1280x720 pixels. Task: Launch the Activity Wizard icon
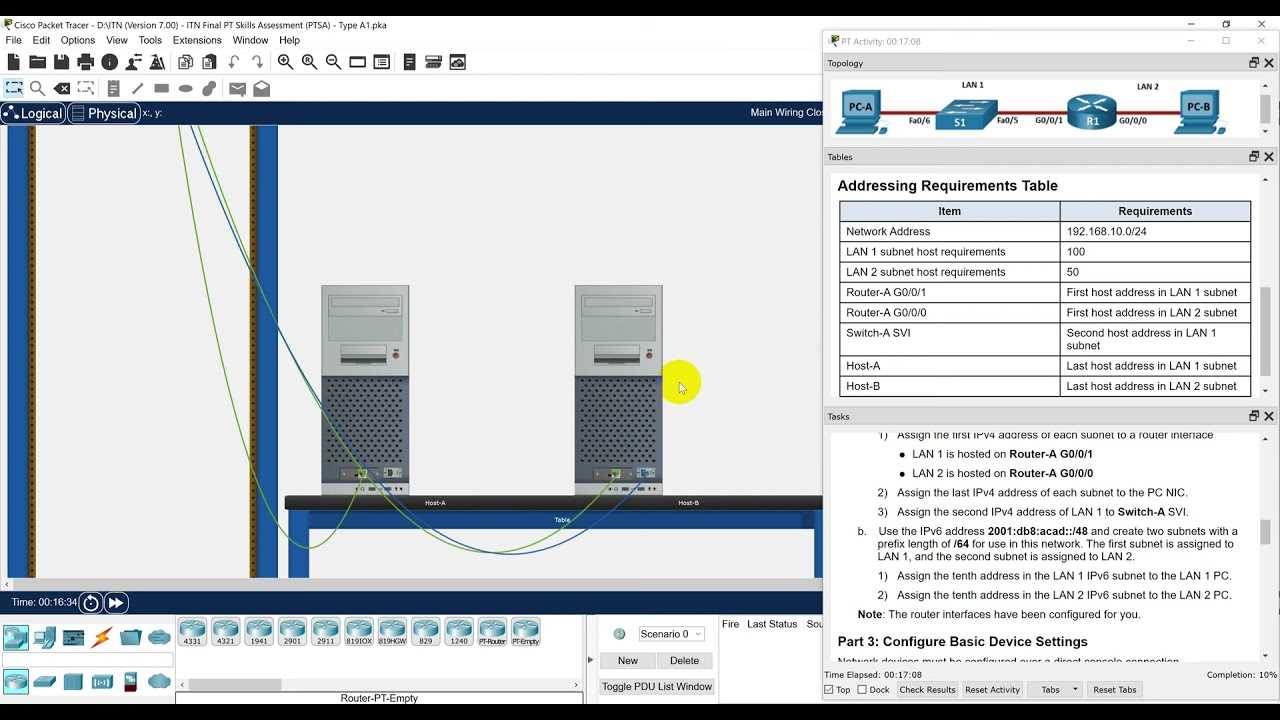(134, 62)
